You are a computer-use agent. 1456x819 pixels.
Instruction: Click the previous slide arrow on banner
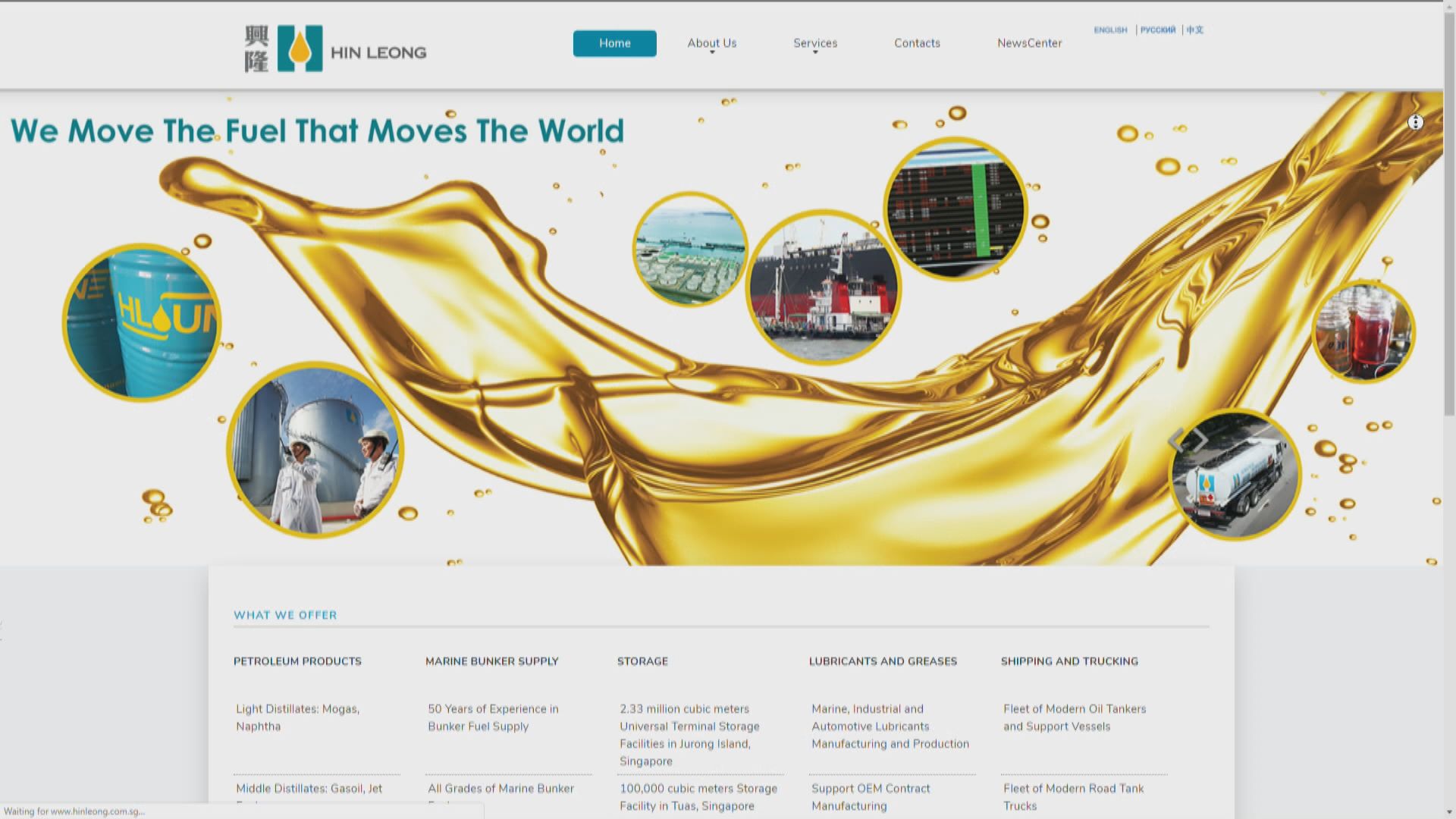tap(1176, 440)
